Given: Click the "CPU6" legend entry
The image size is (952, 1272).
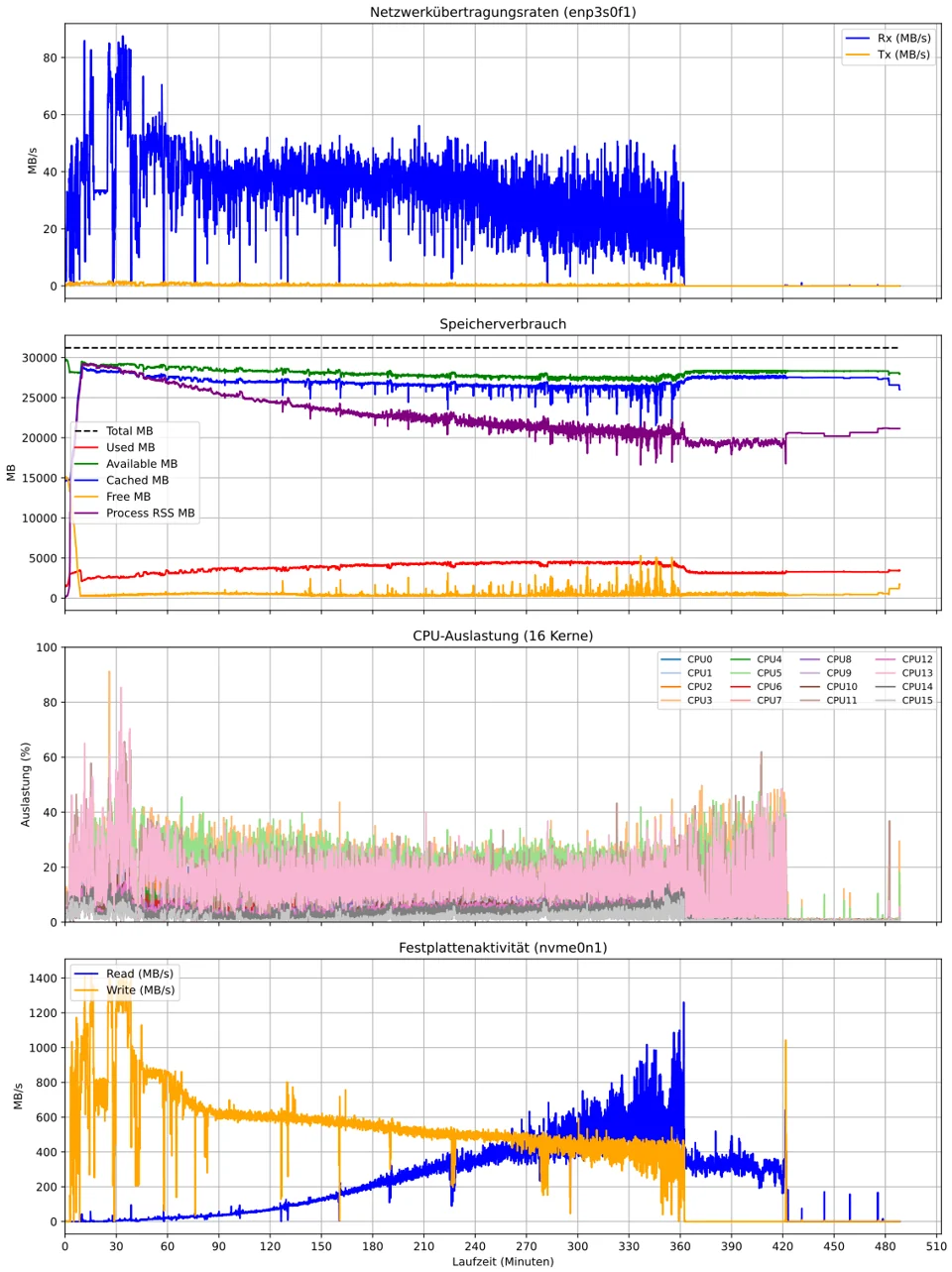Looking at the screenshot, I should click(756, 687).
